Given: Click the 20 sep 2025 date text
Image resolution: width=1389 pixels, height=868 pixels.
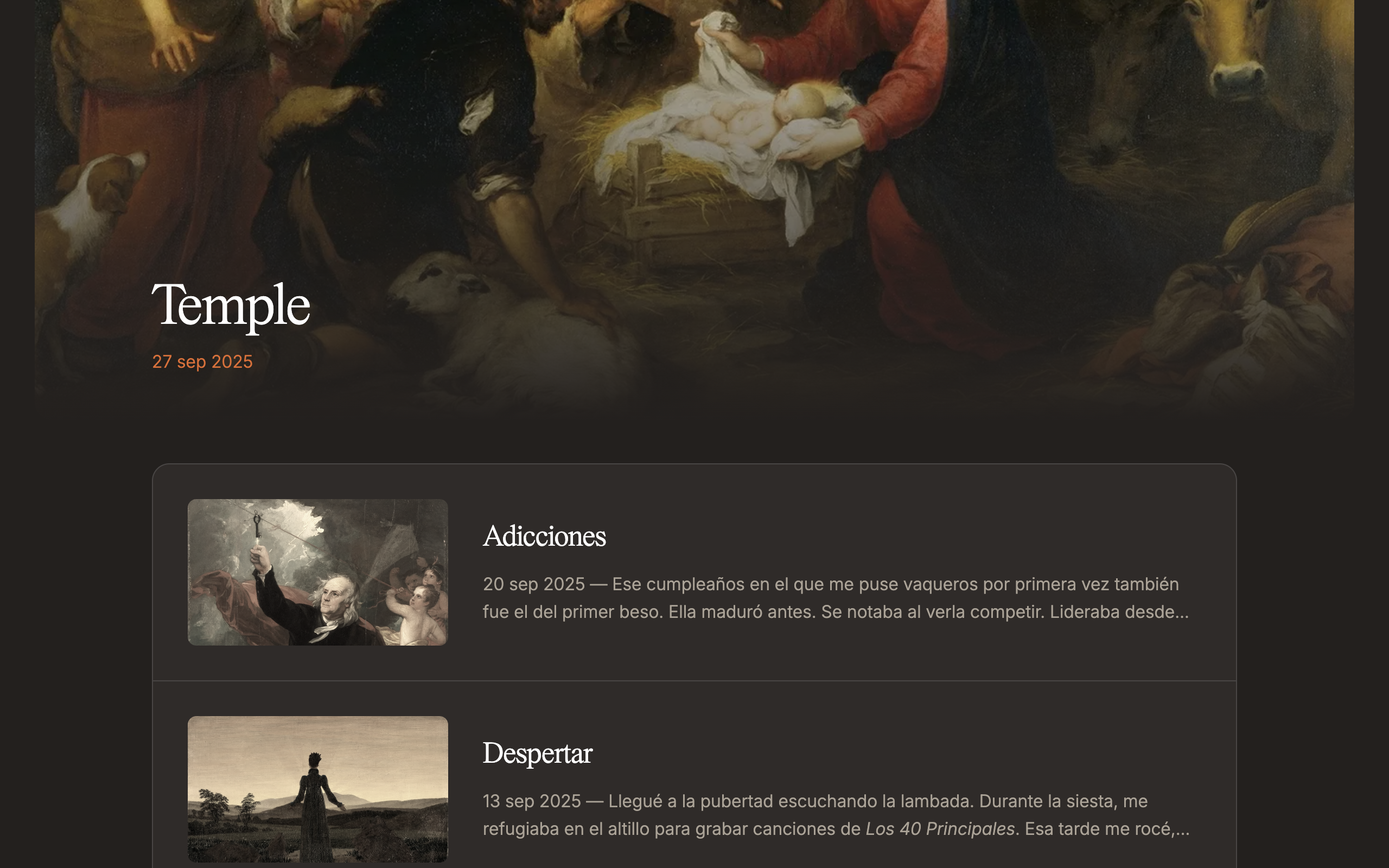Looking at the screenshot, I should point(533,584).
